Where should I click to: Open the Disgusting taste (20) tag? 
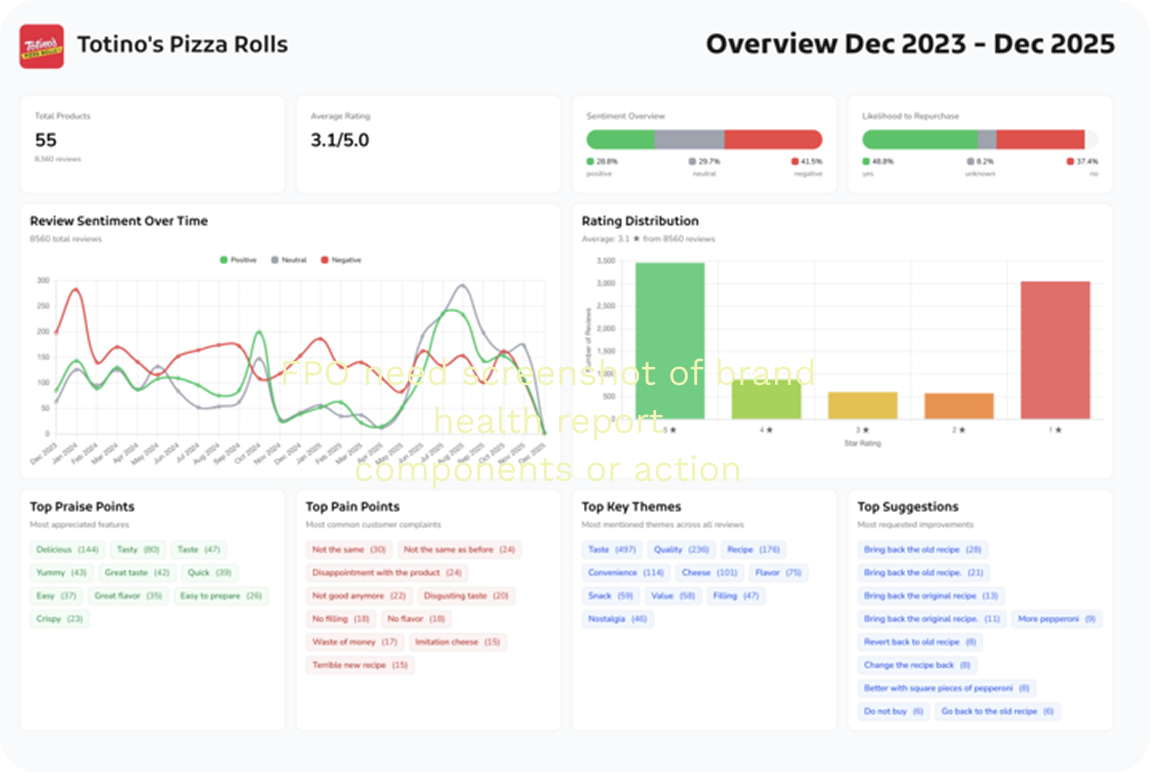(x=466, y=596)
